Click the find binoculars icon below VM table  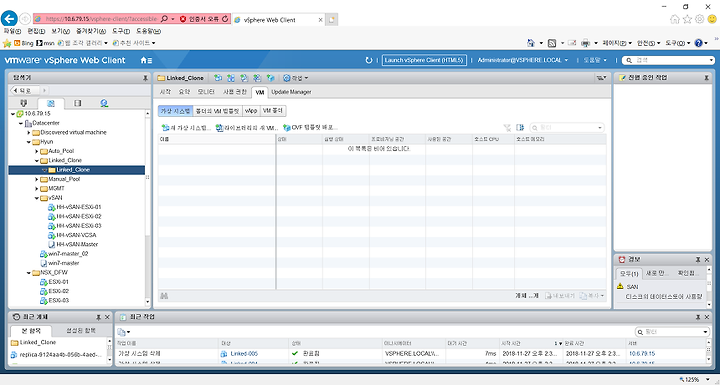[x=164, y=296]
